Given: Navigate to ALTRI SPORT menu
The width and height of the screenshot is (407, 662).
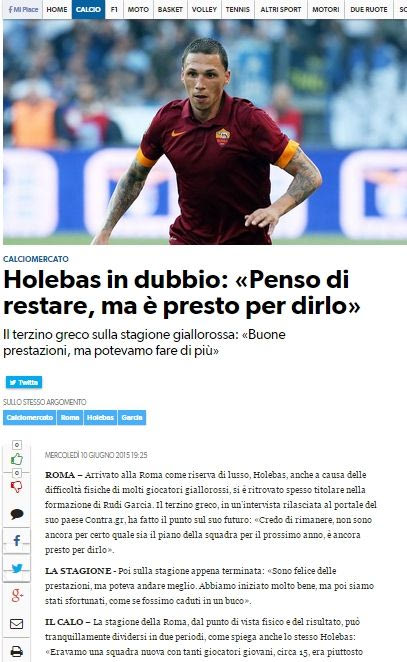Looking at the screenshot, I should tap(281, 9).
